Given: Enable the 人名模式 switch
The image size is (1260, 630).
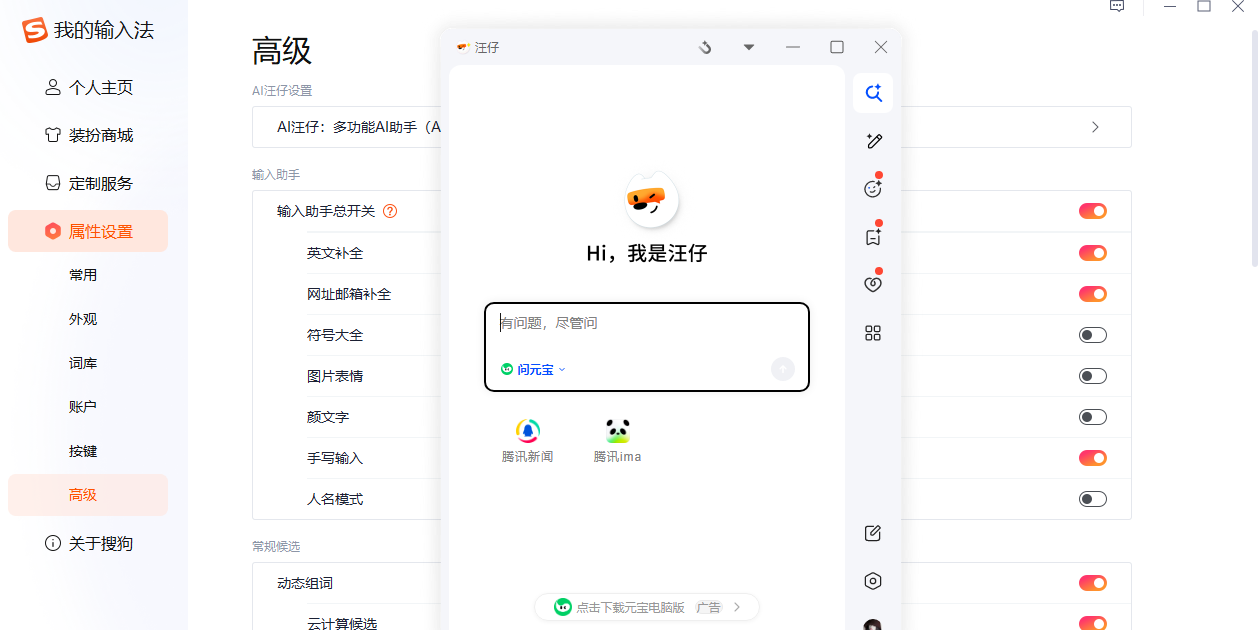Looking at the screenshot, I should (1093, 499).
